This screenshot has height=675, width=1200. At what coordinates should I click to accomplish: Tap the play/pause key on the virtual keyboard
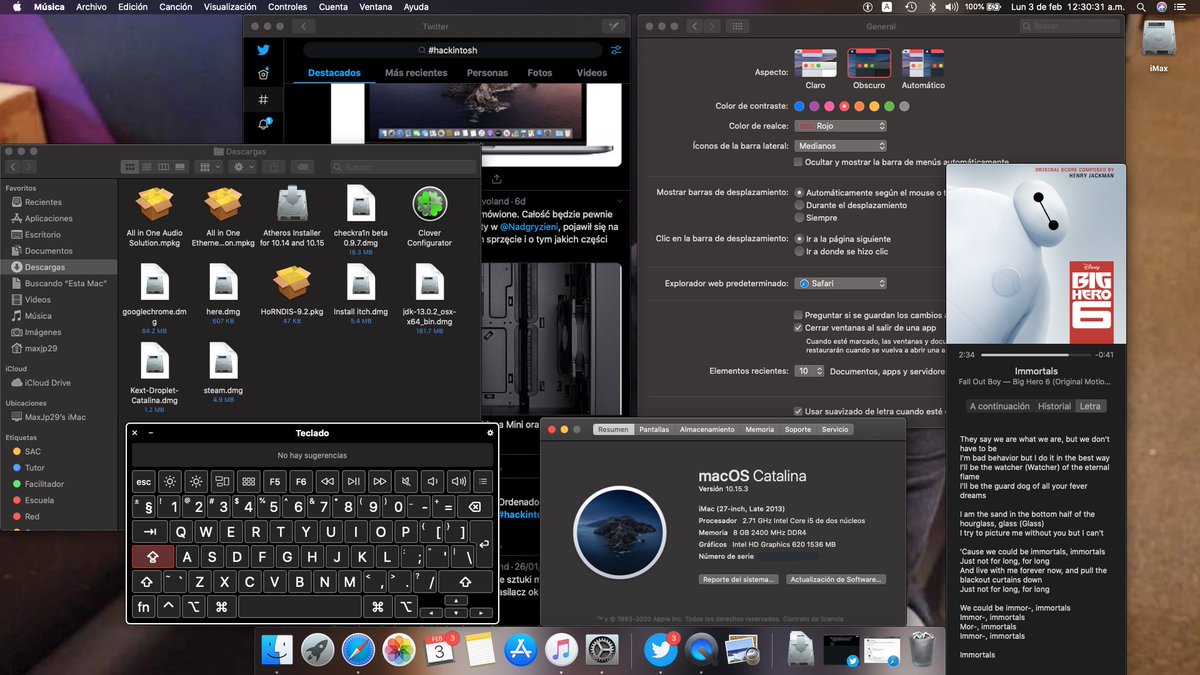click(x=353, y=481)
